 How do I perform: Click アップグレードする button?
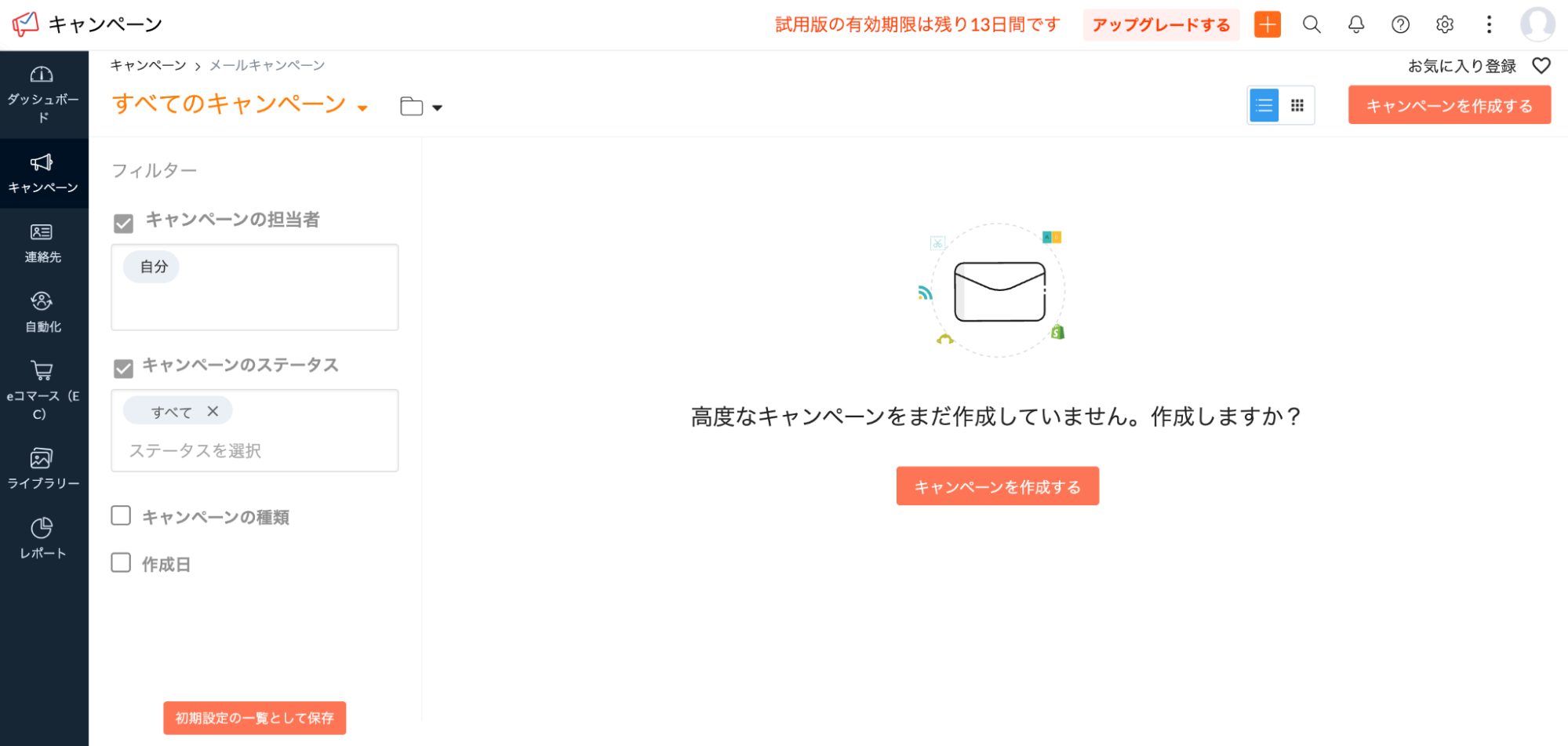coord(1160,25)
